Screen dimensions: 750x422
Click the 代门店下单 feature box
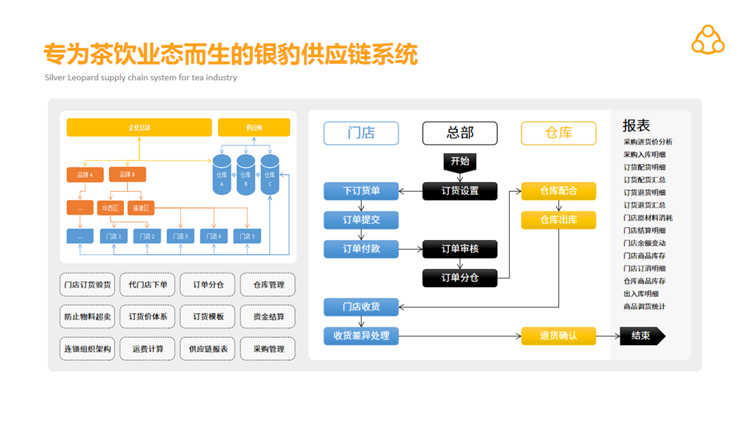tap(148, 285)
